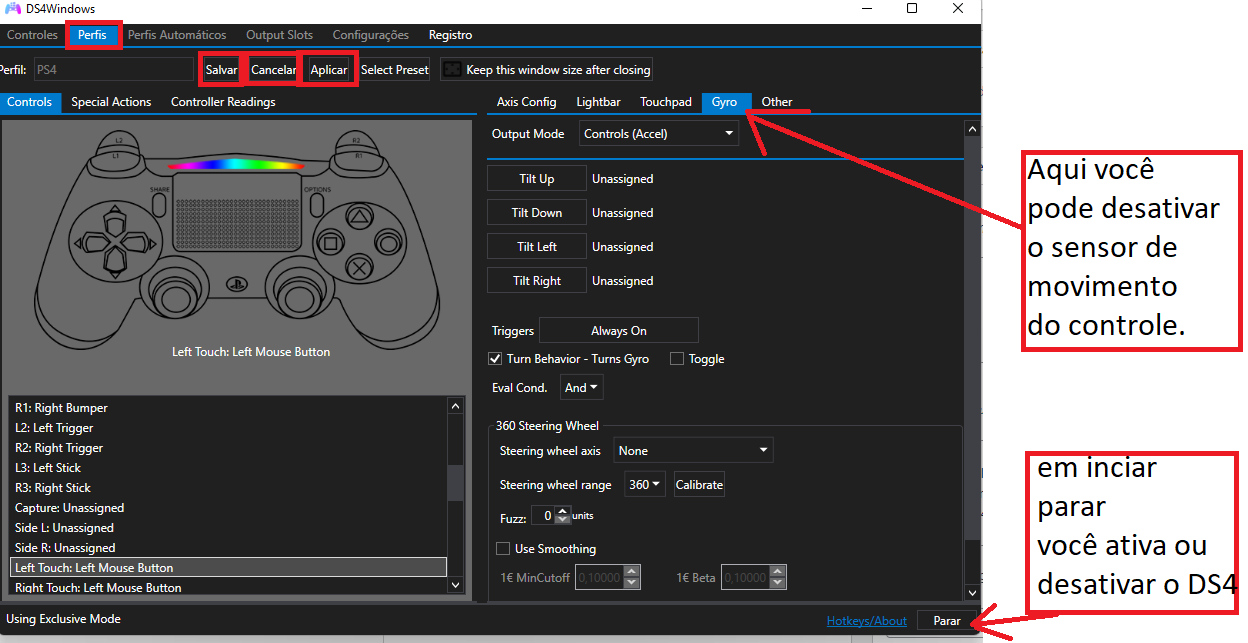
Task: Click the triangle button on the controller image
Action: pos(357,215)
